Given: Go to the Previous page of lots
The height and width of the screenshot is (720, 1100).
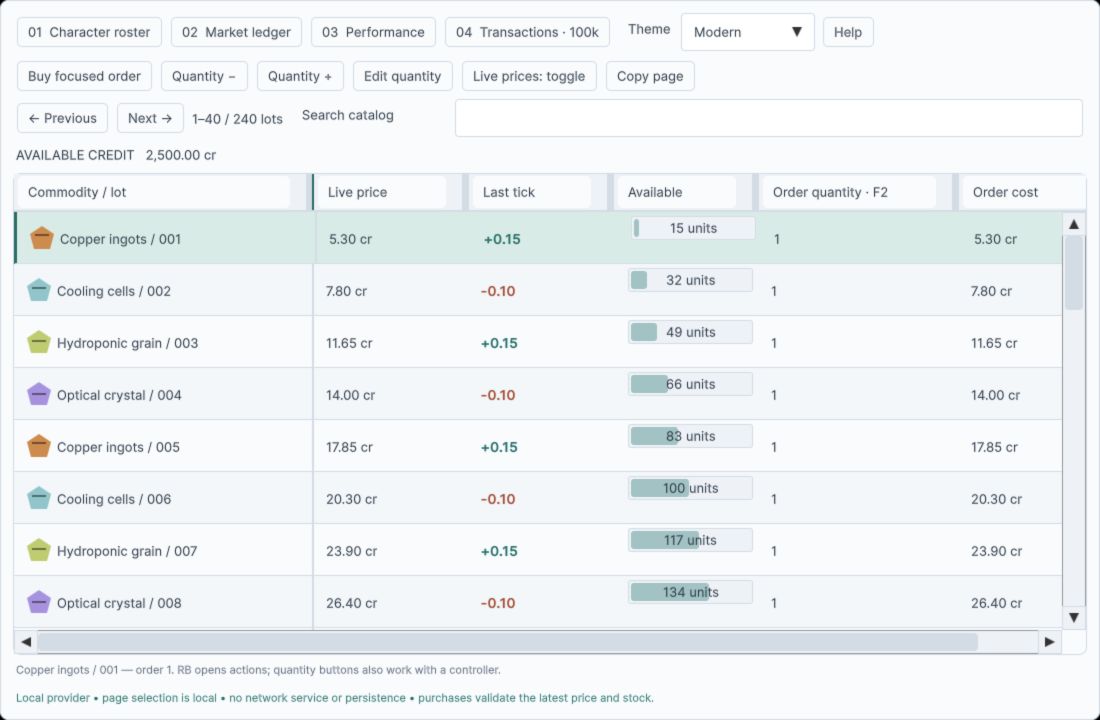Looking at the screenshot, I should pos(62,118).
